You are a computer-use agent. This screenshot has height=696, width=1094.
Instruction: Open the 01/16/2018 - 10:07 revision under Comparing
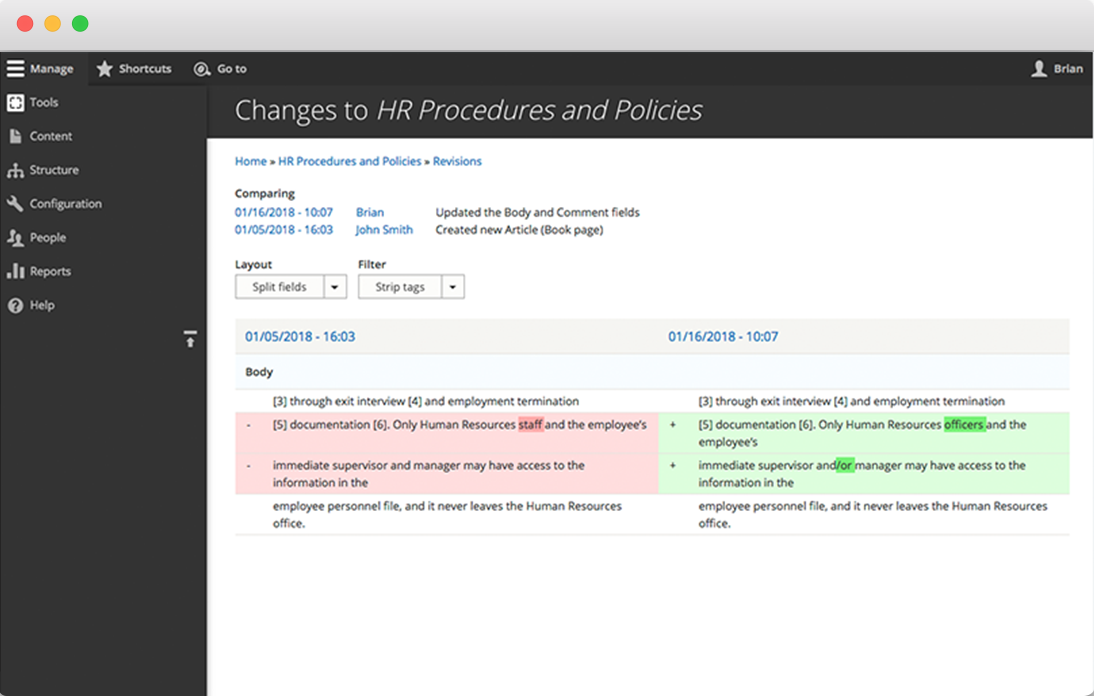tap(284, 212)
